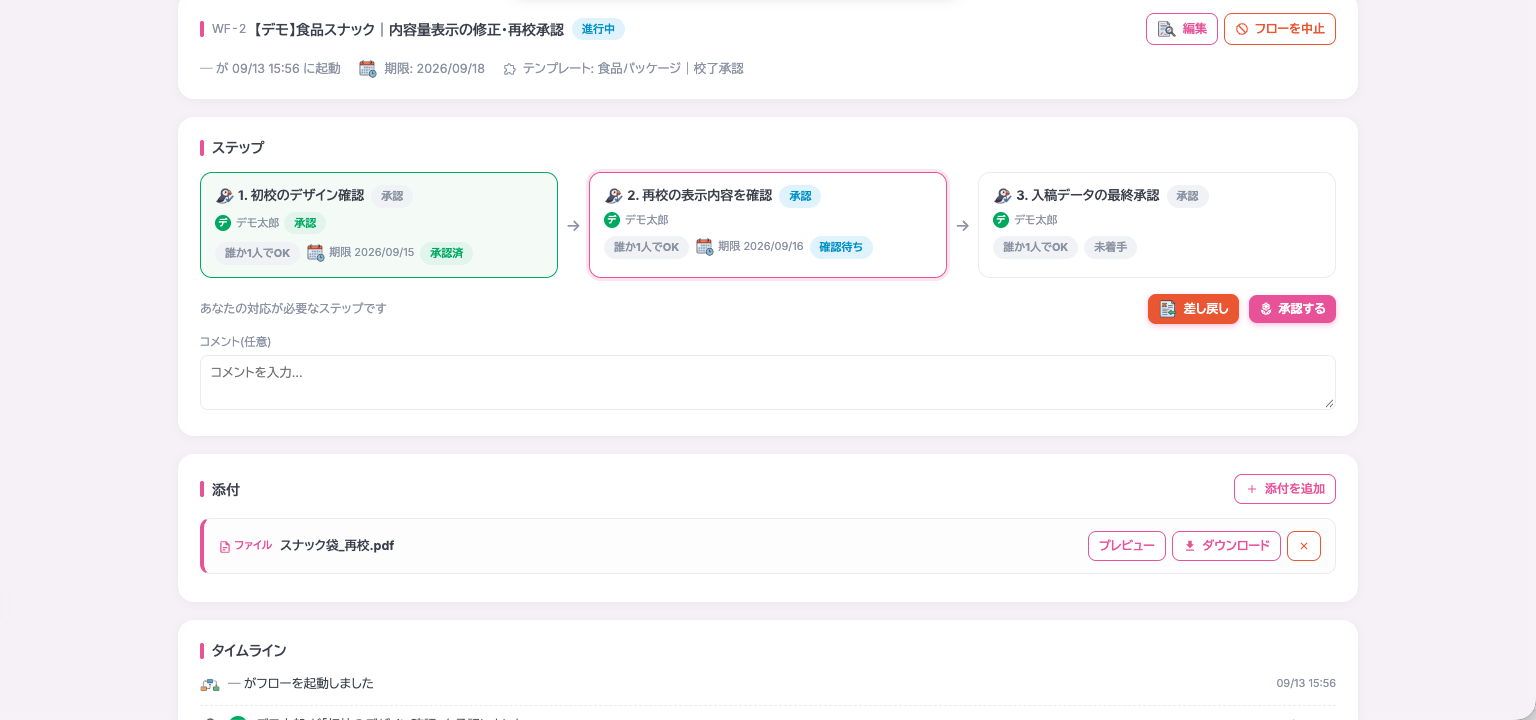The height and width of the screenshot is (720, 1536).
Task: Click calendar icon next to 期限 2026/09/16
Action: pos(705,247)
